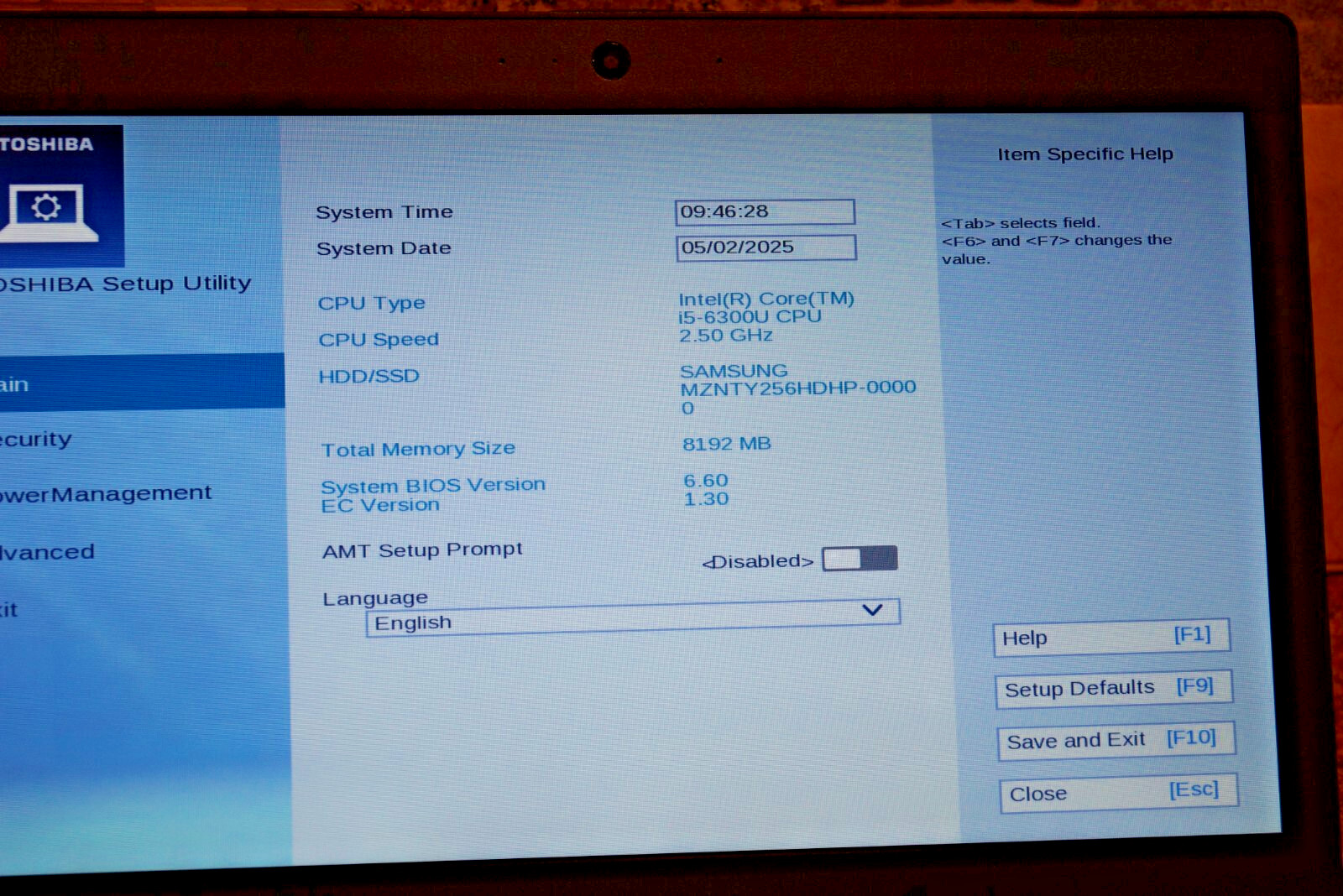Screen dimensions: 1343x896
Task: Click the Setup Defaults [F9] button
Action: pos(1114,688)
